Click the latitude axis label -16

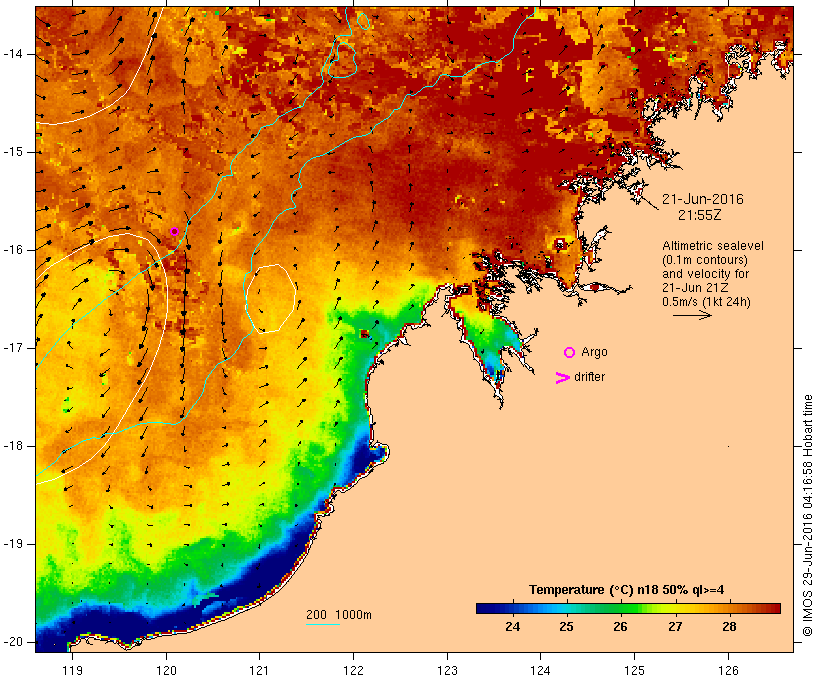click(x=13, y=250)
